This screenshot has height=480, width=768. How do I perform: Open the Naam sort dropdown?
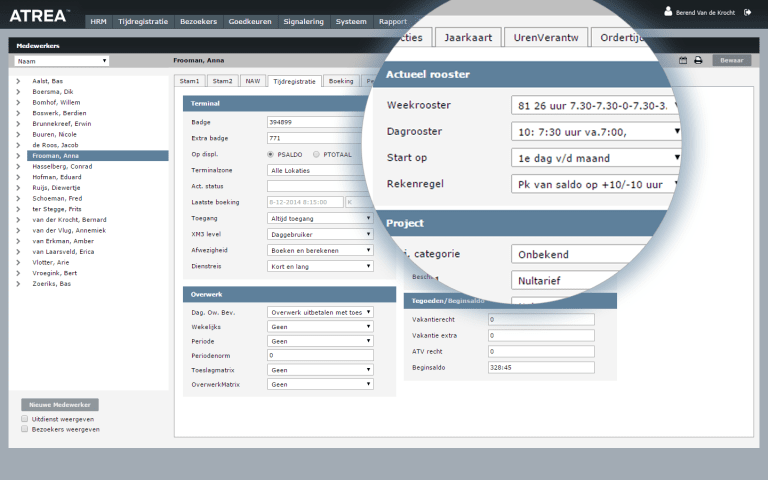click(x=62, y=61)
